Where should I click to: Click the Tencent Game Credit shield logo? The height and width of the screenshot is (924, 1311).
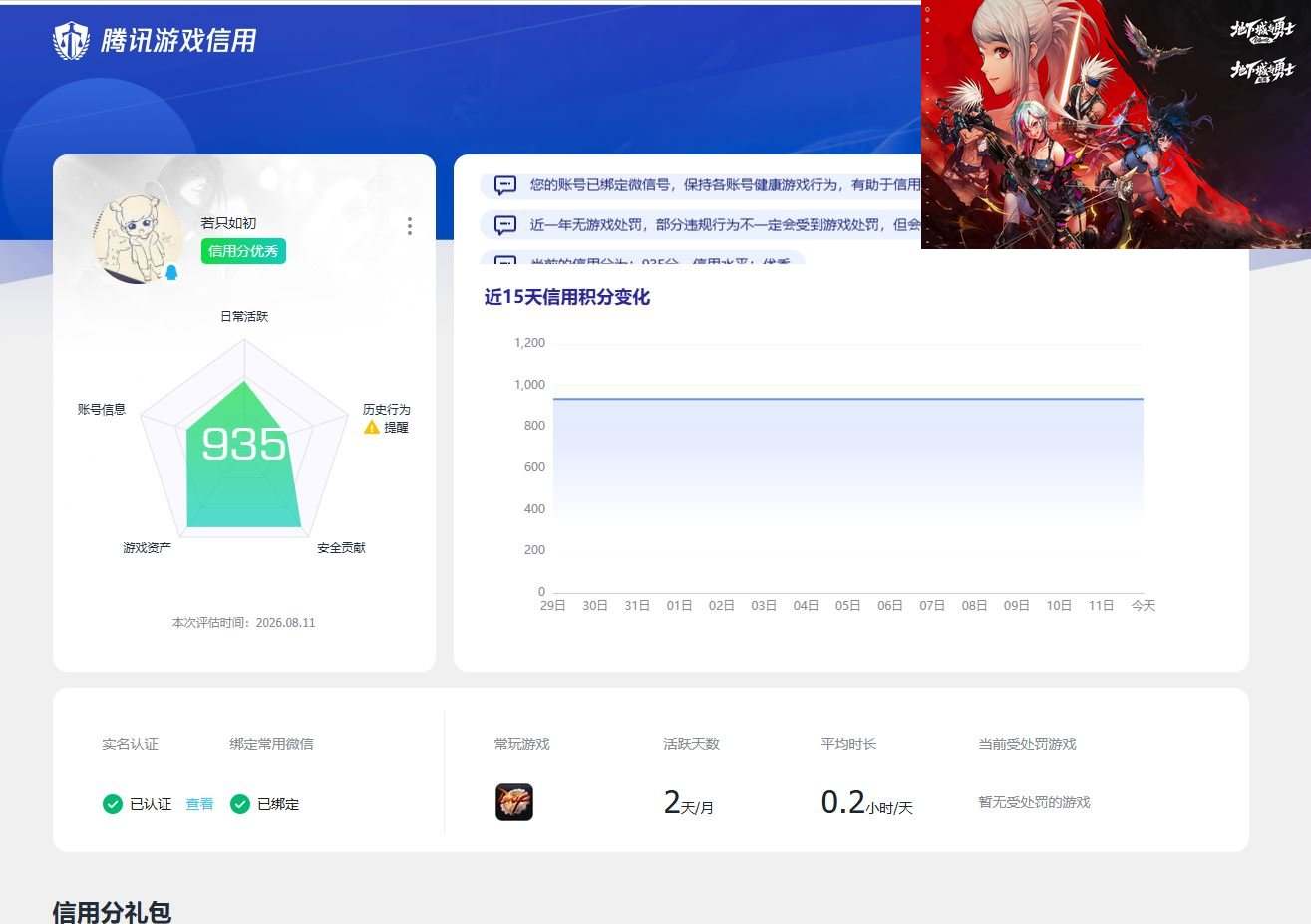(x=71, y=41)
